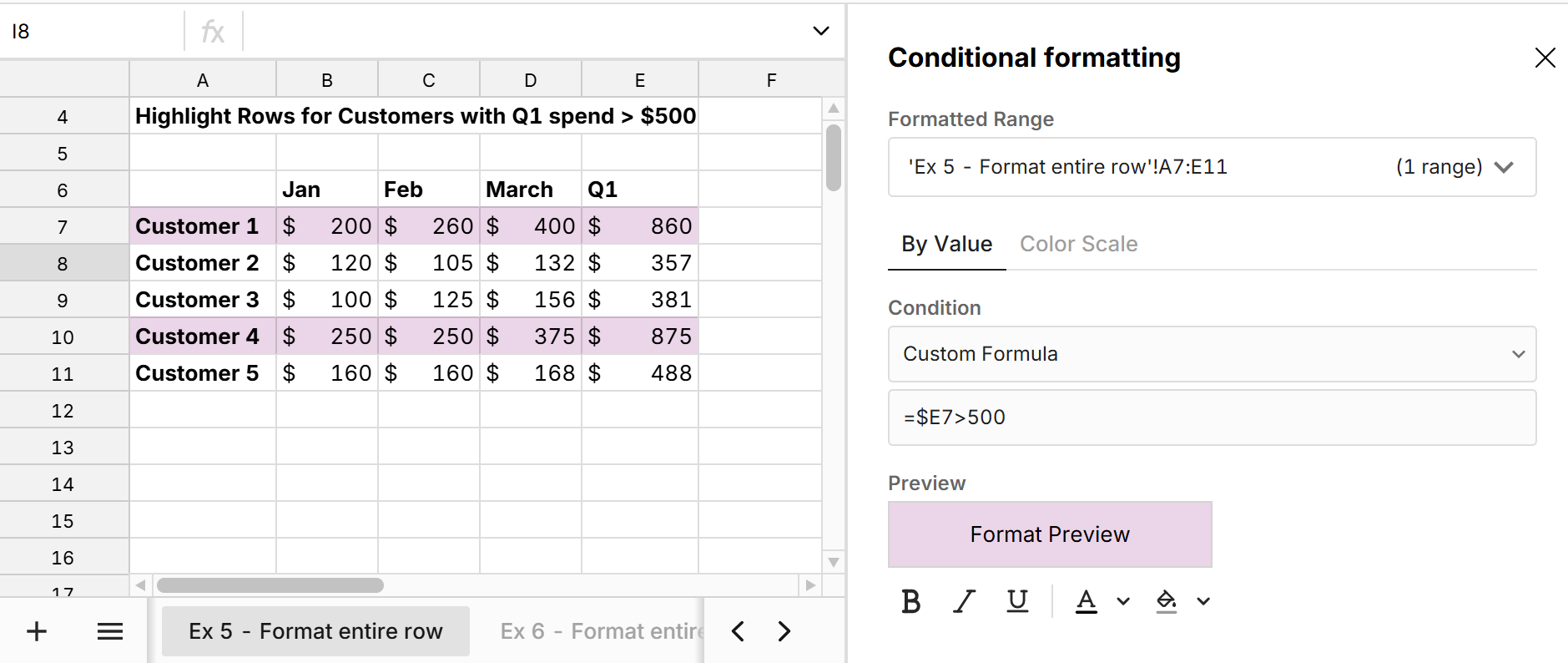The height and width of the screenshot is (663, 1568).
Task: Click the text color icon
Action: [x=1086, y=601]
